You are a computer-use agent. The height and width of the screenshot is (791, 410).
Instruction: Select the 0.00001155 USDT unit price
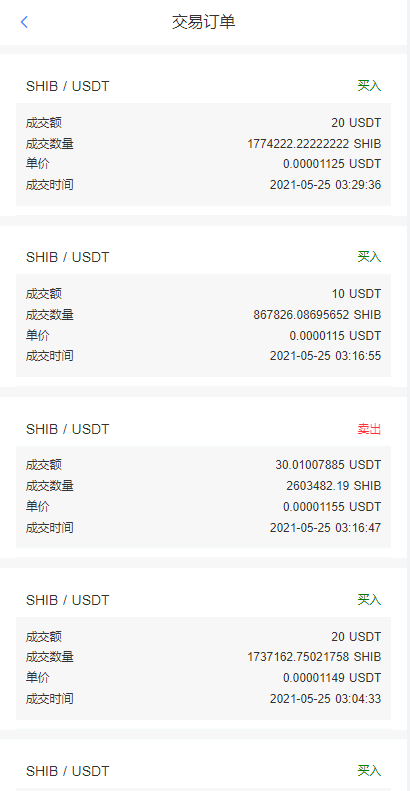click(332, 506)
